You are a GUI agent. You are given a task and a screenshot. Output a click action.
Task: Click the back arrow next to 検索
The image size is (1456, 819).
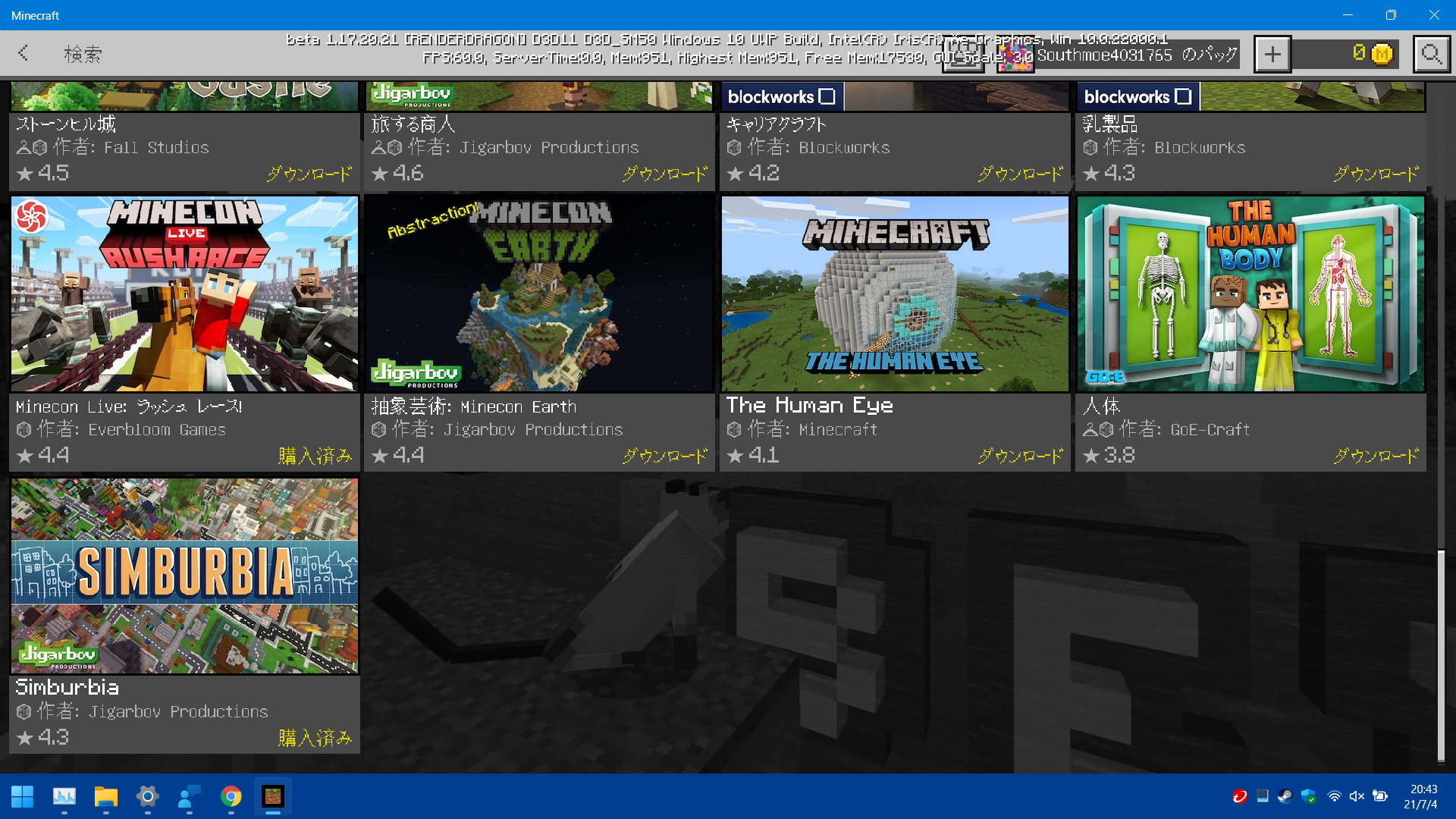pyautogui.click(x=24, y=53)
